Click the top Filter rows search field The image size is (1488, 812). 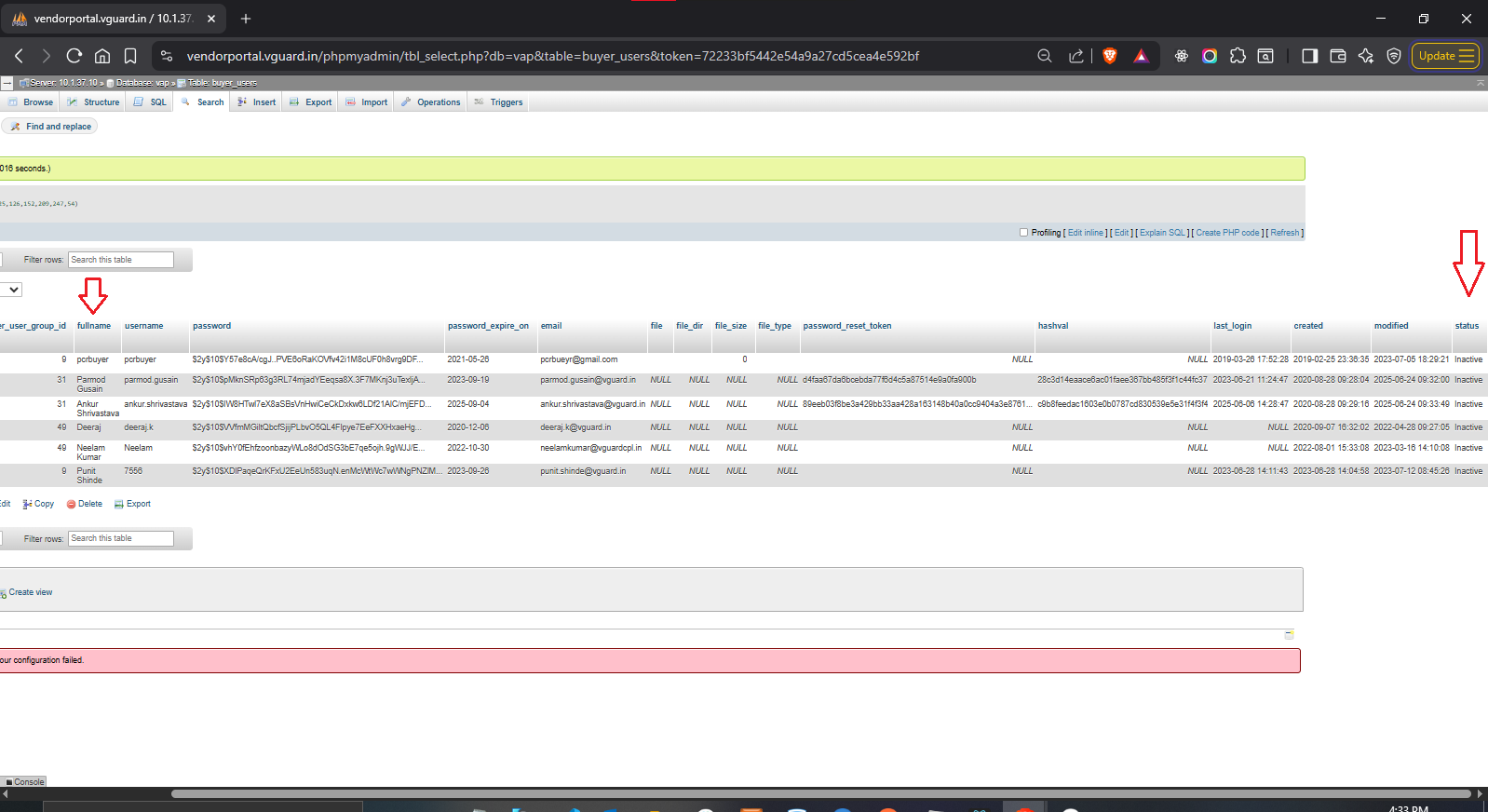coord(121,260)
